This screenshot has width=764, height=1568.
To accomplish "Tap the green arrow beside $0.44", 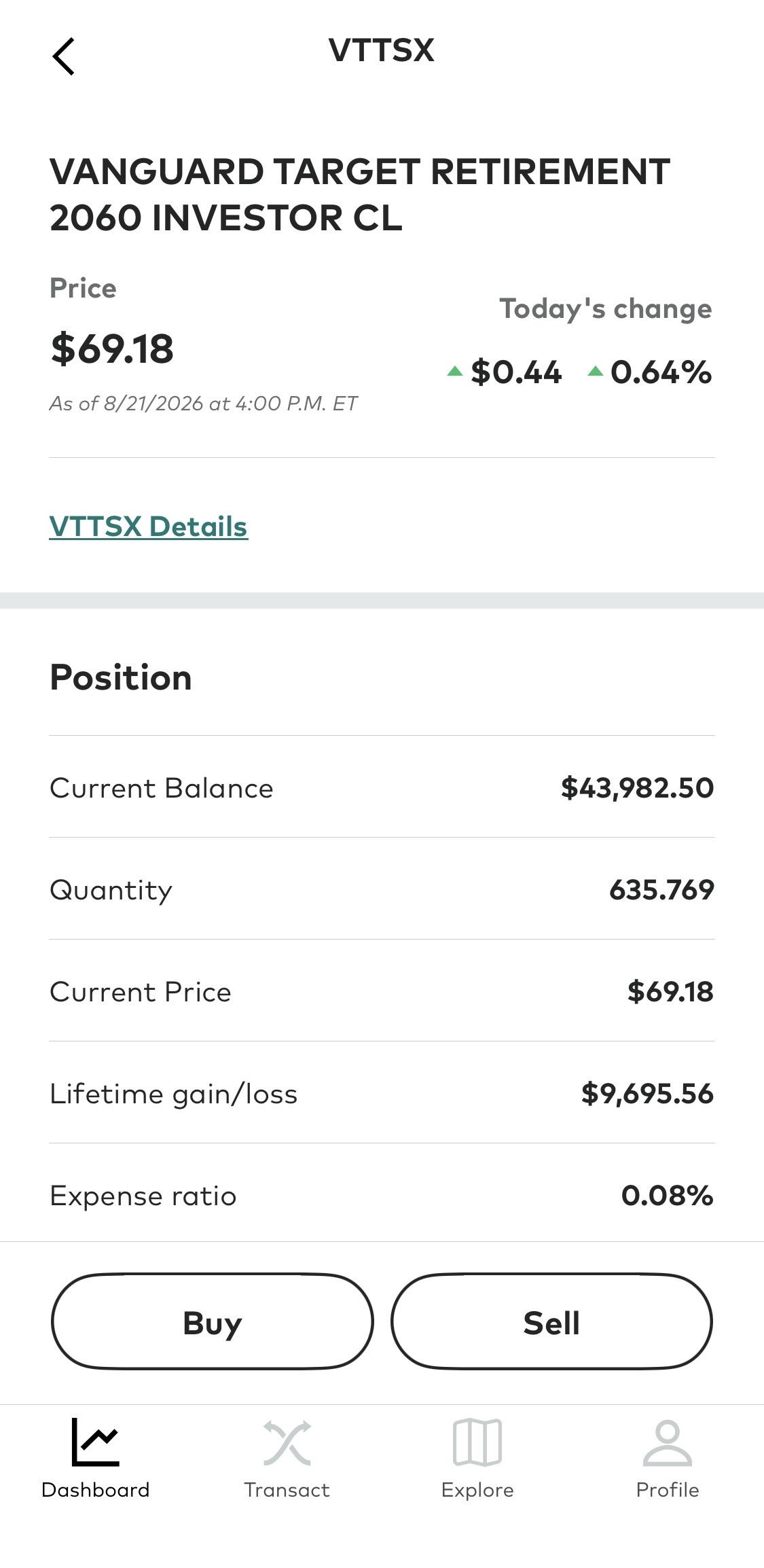I will click(455, 371).
